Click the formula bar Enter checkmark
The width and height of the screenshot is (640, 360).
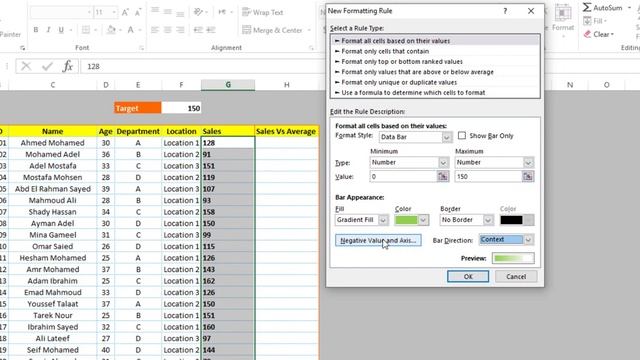point(47,66)
